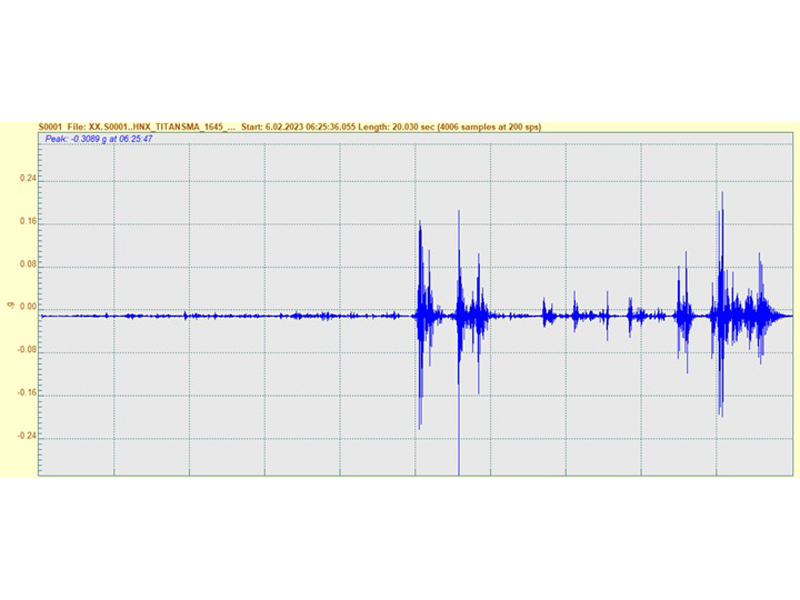This screenshot has width=800, height=600.
Task: Click '(4006 samples at 200 sps)' text
Action: point(489,127)
